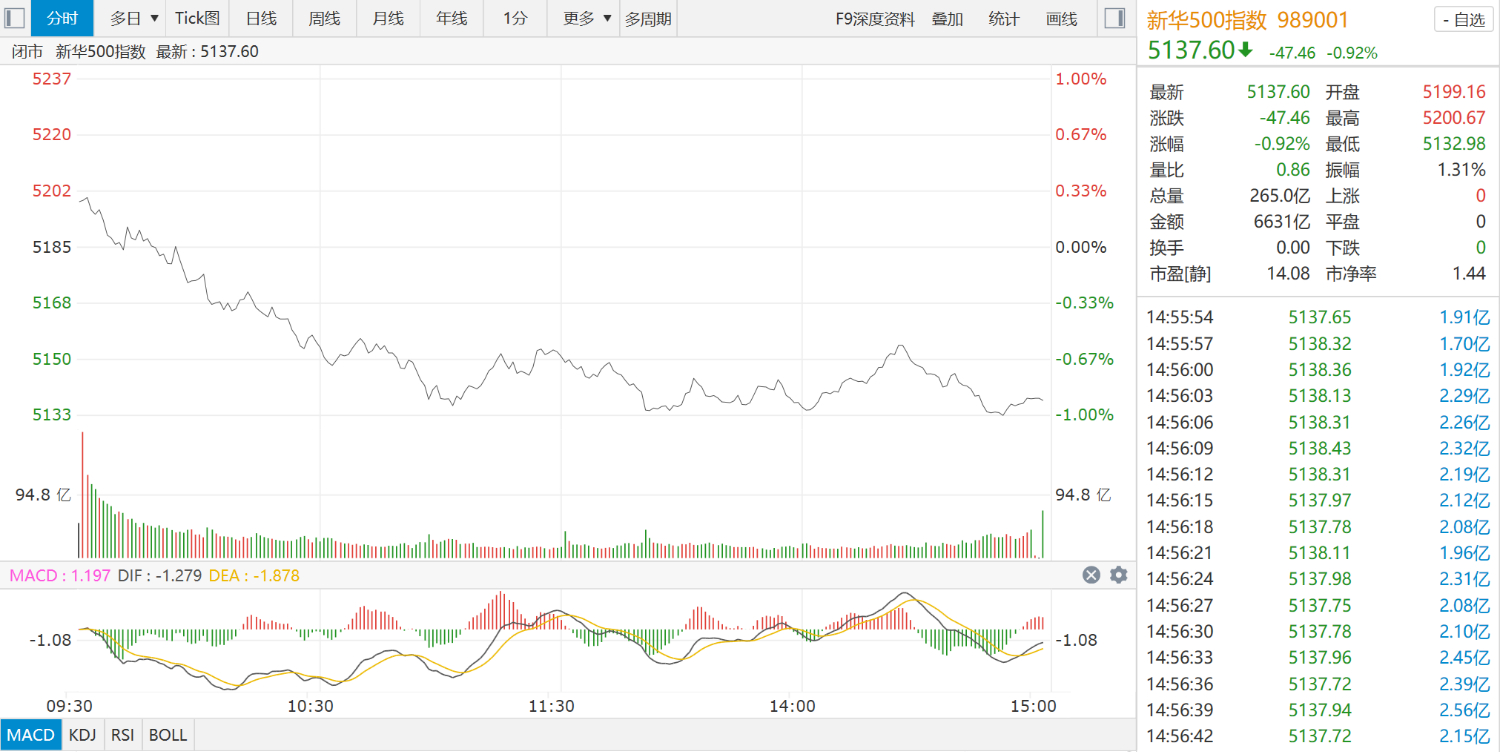Switch to the Tick图 view
This screenshot has height=752, width=1500.
(197, 19)
